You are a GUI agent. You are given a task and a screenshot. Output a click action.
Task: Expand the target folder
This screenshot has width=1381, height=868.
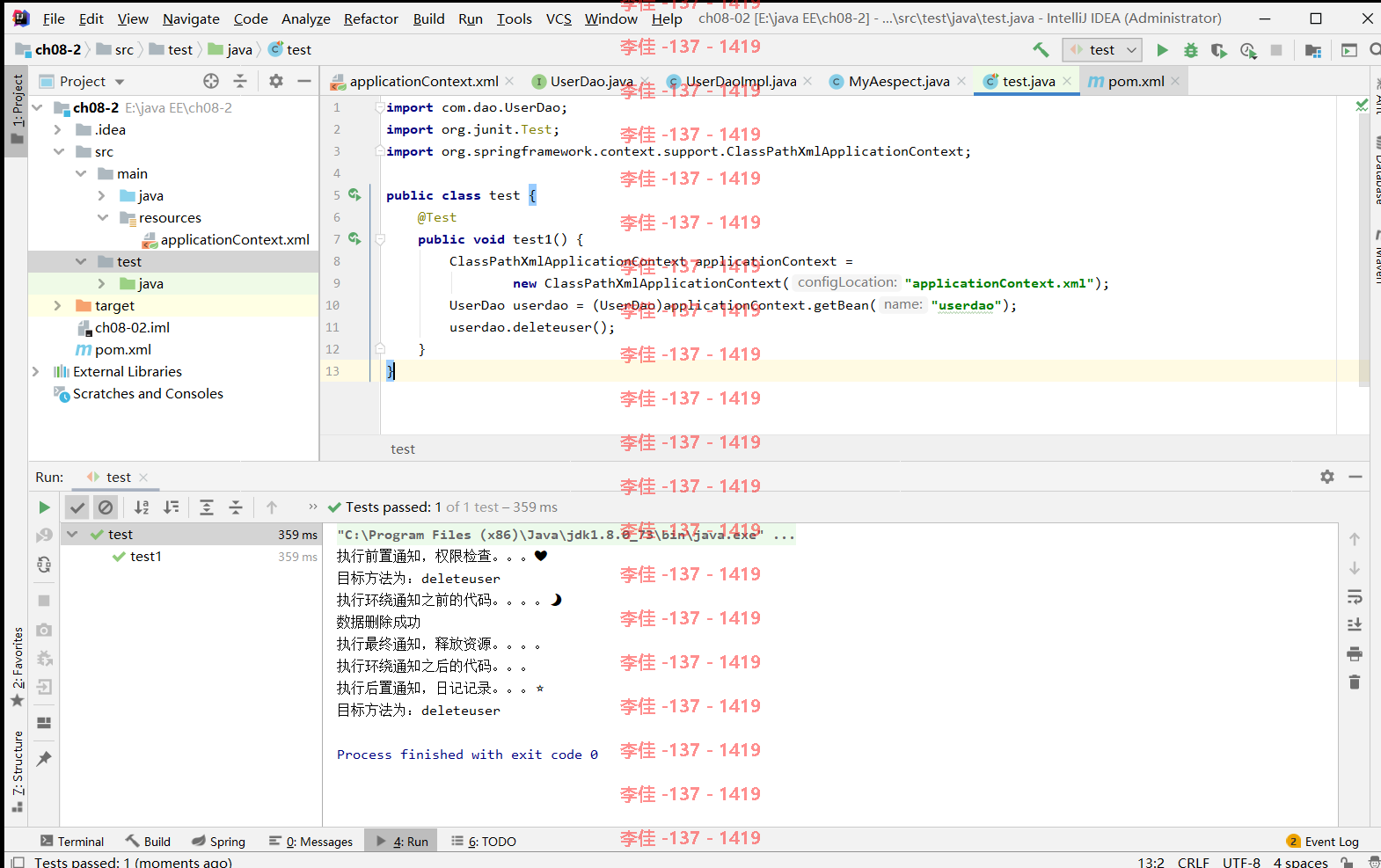pyautogui.click(x=58, y=305)
